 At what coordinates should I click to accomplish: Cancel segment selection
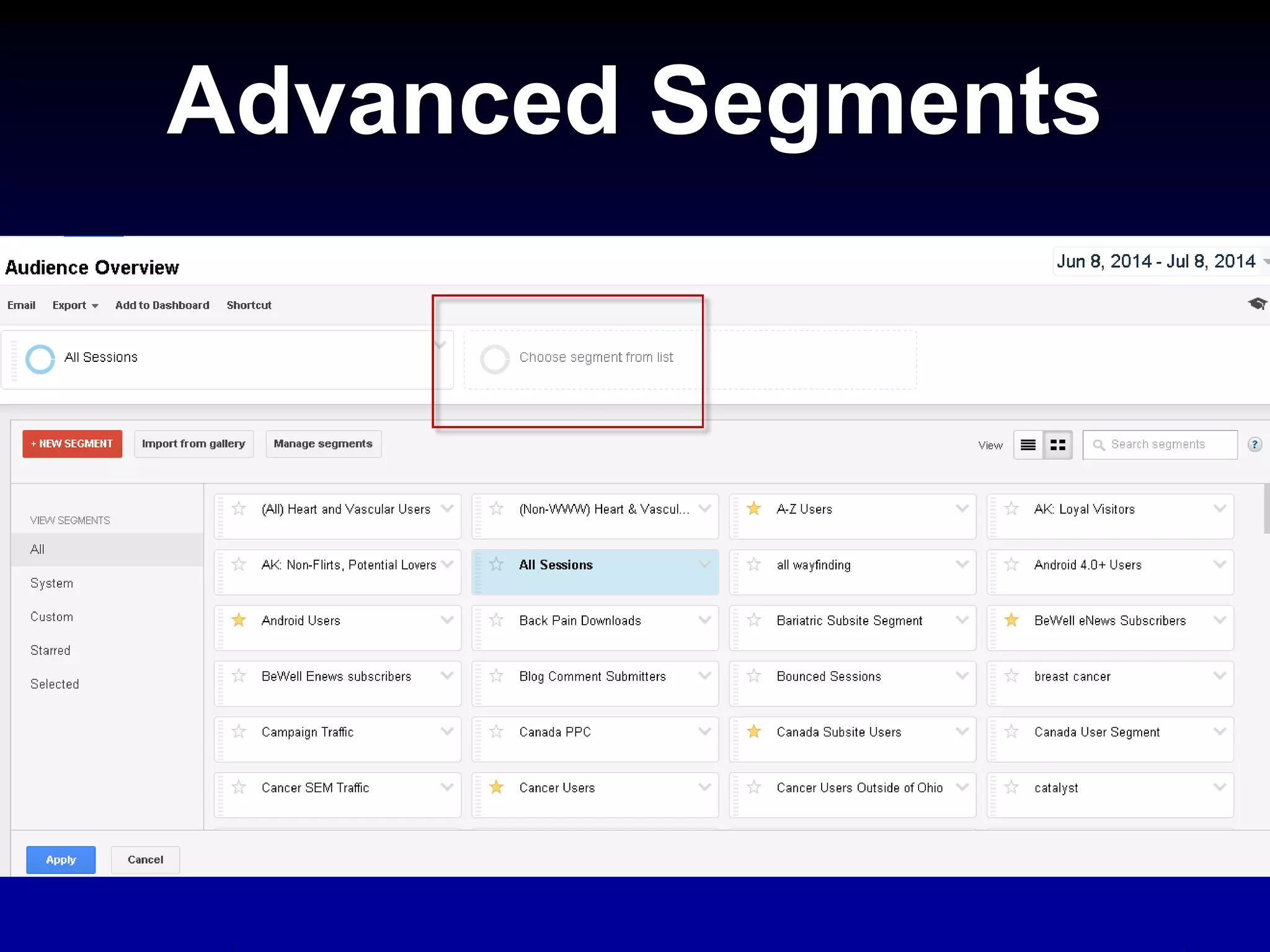pyautogui.click(x=145, y=860)
